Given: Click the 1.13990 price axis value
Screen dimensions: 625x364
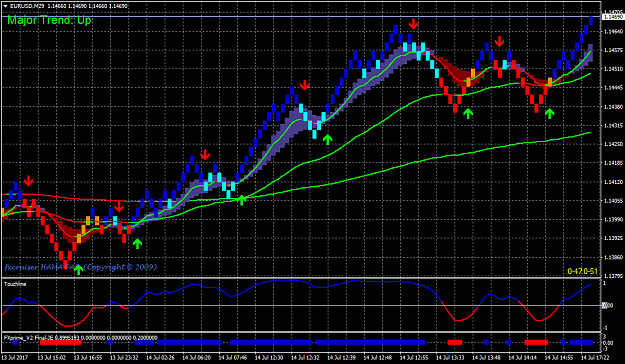Looking at the screenshot, I should coord(614,220).
